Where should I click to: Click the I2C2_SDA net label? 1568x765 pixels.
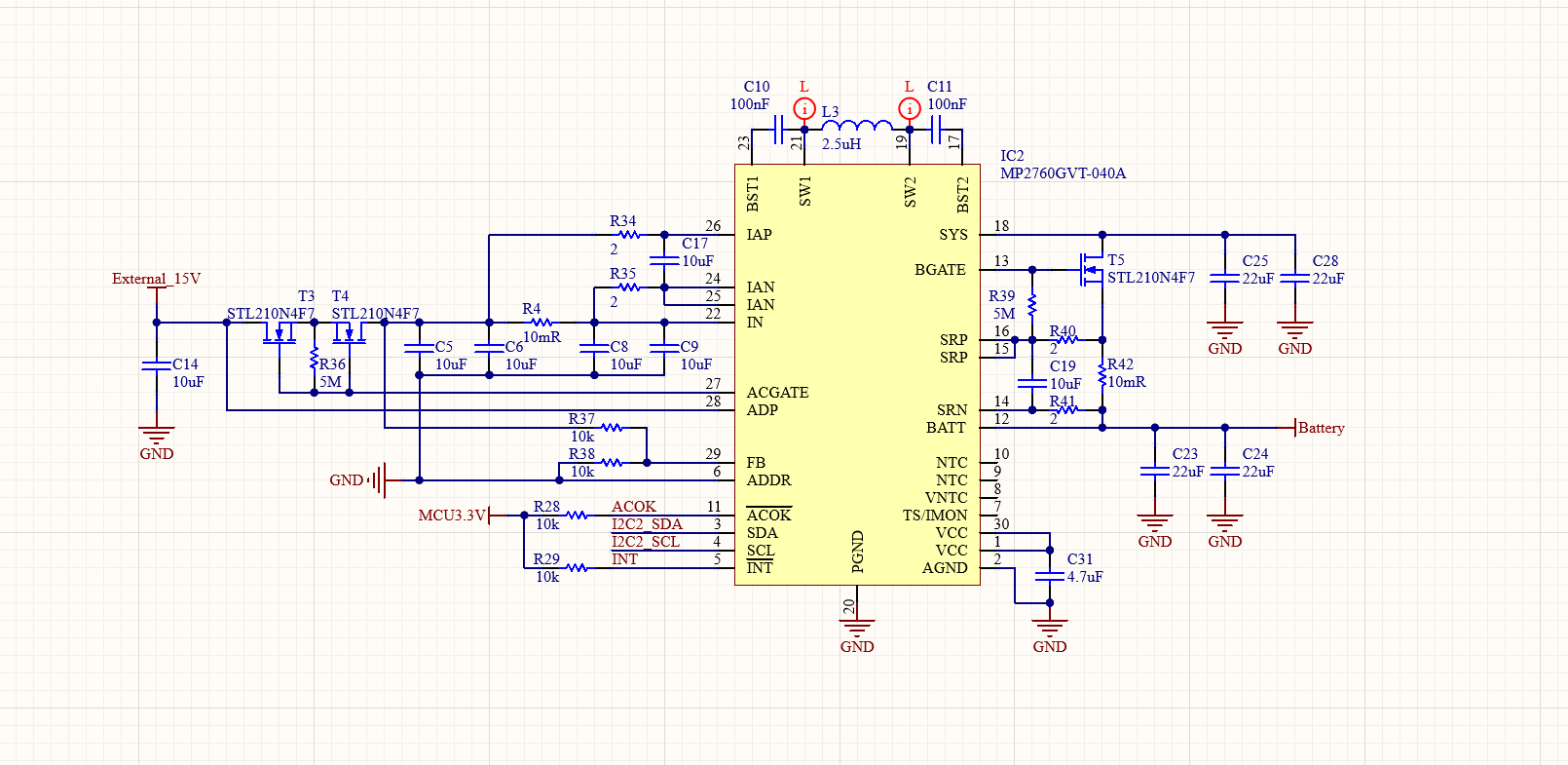pyautogui.click(x=648, y=524)
